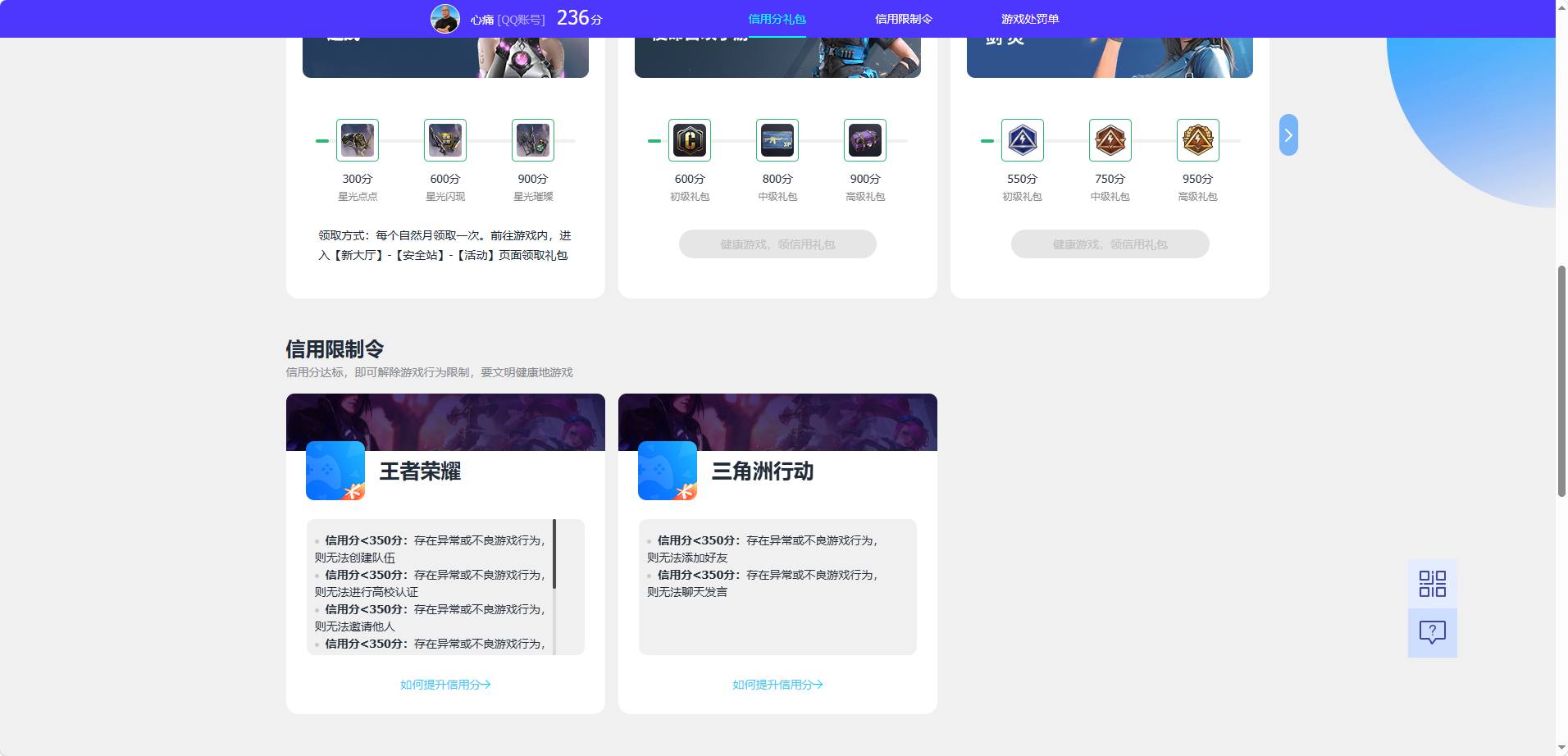
Task: Click the 信用限制令 section heading
Action: coord(335,349)
